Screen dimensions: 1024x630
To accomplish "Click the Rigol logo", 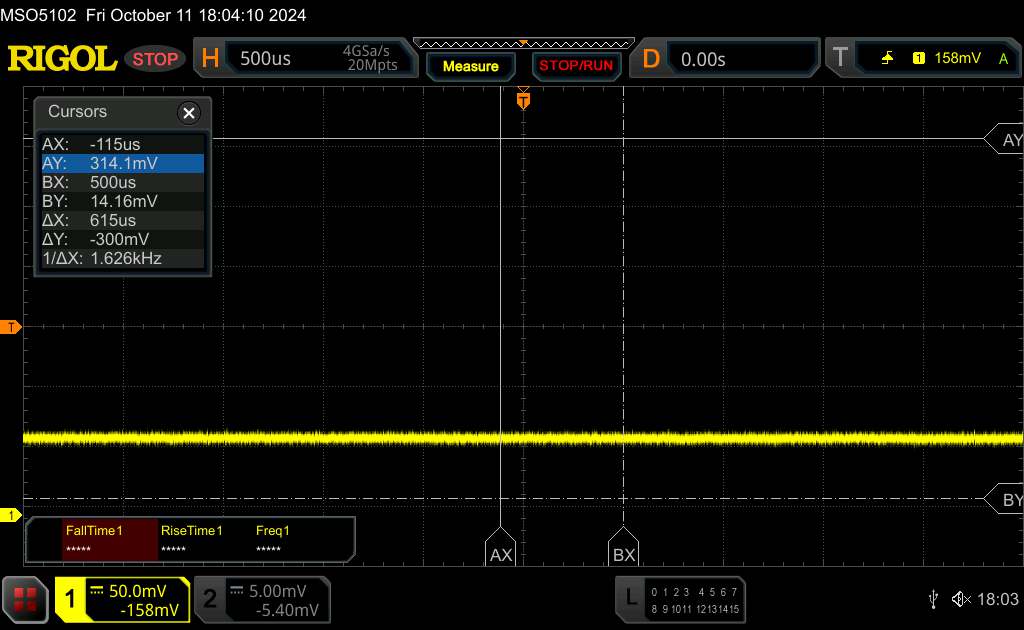I will coord(62,59).
